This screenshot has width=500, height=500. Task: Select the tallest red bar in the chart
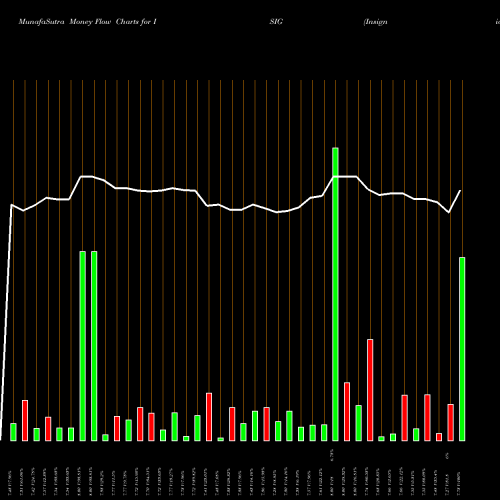tap(370, 390)
